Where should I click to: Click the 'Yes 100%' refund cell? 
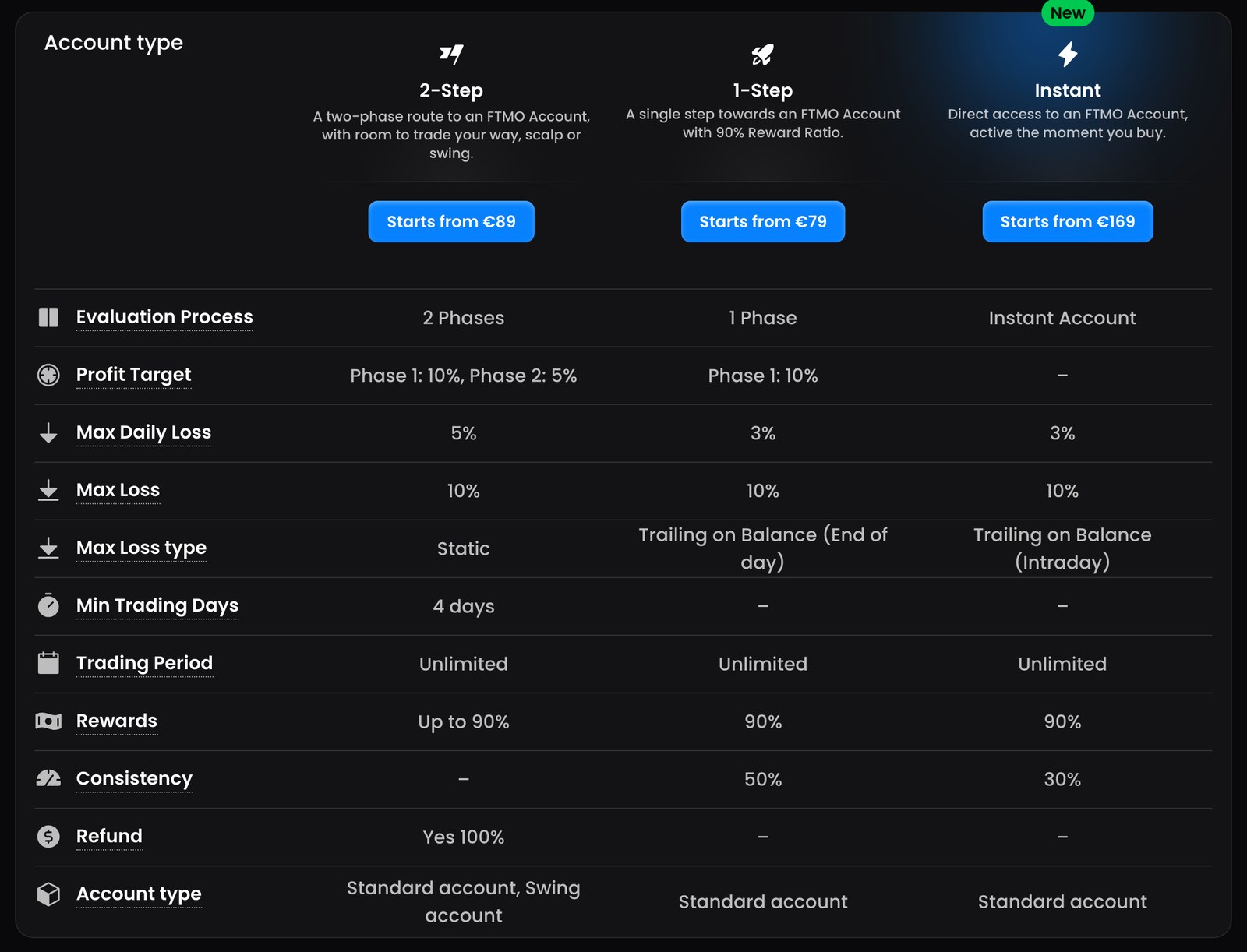pos(464,837)
